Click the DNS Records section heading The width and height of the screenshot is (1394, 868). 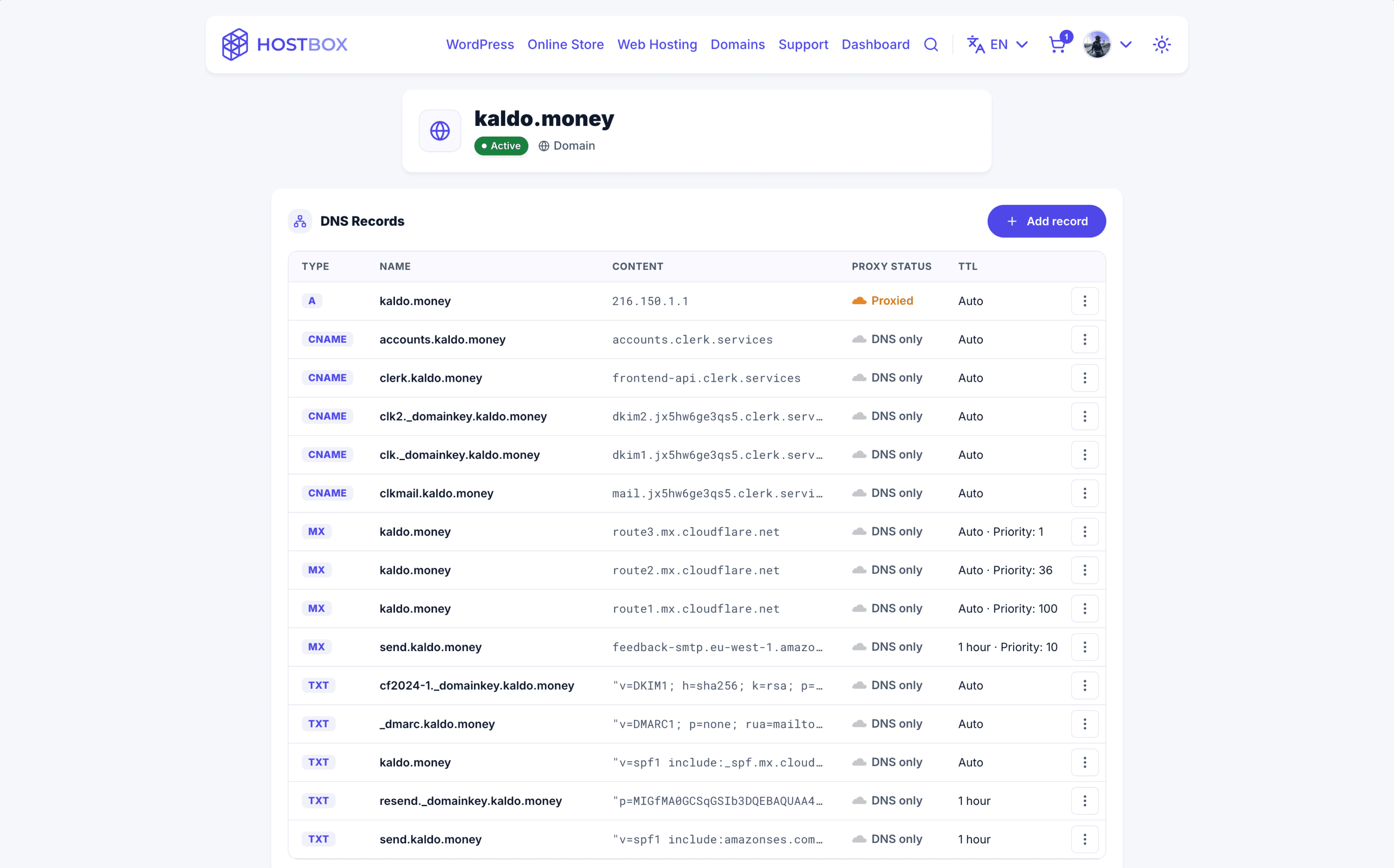(362, 221)
